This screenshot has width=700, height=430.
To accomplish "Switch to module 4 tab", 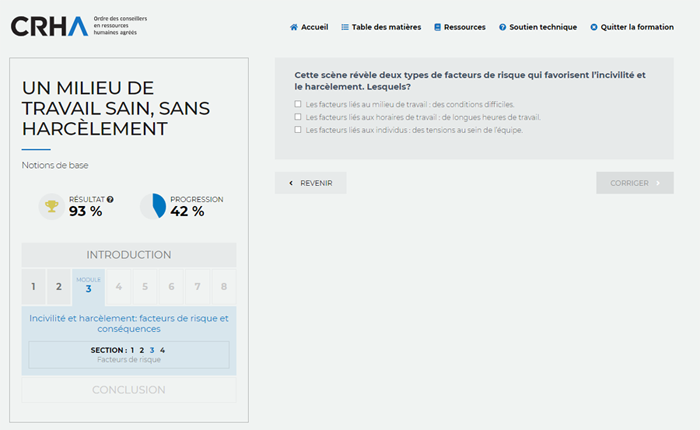I will pos(119,287).
